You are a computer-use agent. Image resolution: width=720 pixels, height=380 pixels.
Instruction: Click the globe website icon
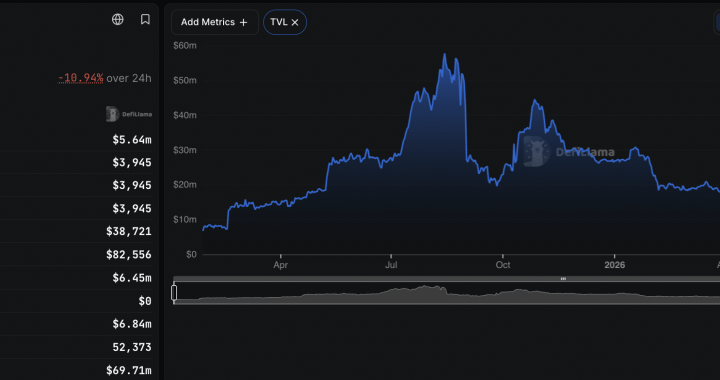(118, 19)
